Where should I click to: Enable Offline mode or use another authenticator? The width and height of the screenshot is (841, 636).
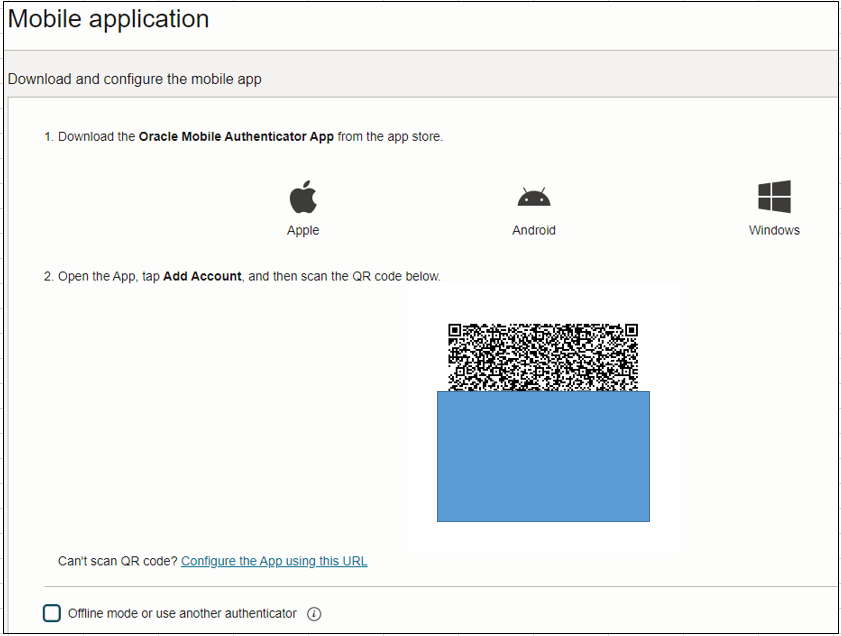52,613
